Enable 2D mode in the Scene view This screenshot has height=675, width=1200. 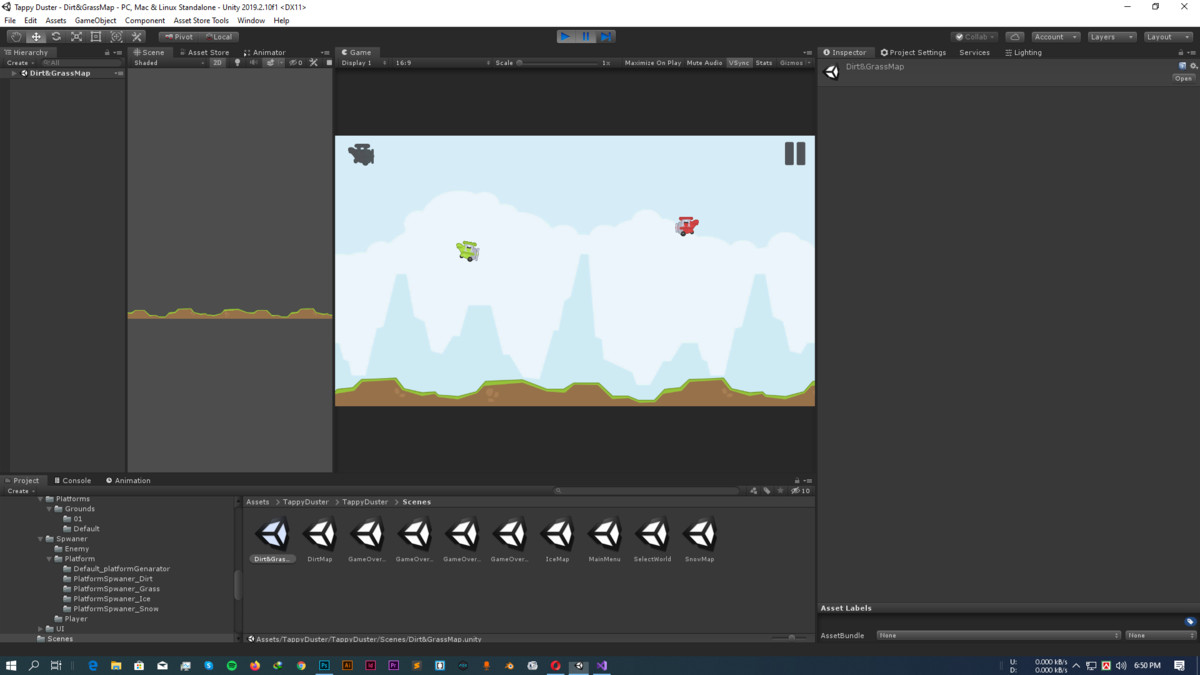pos(217,62)
